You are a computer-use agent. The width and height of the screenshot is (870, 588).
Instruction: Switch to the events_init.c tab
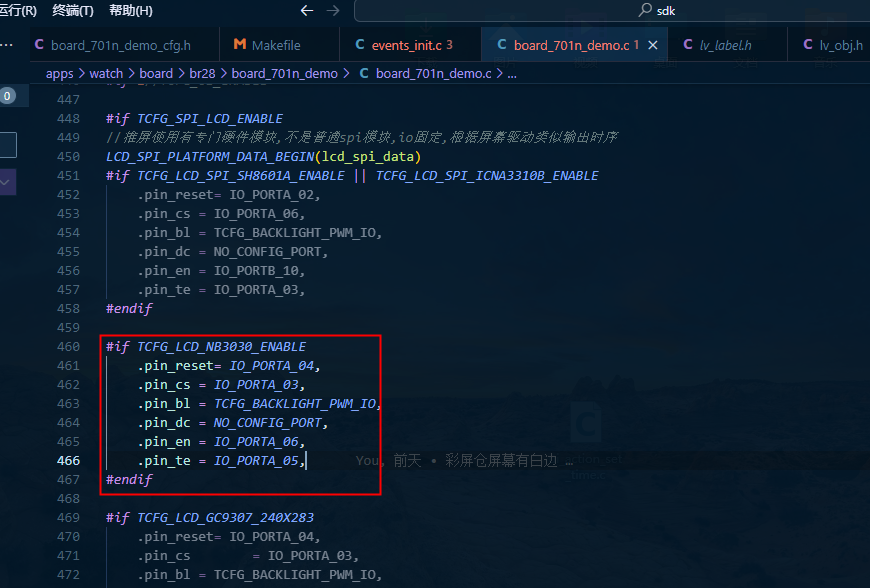click(x=411, y=45)
